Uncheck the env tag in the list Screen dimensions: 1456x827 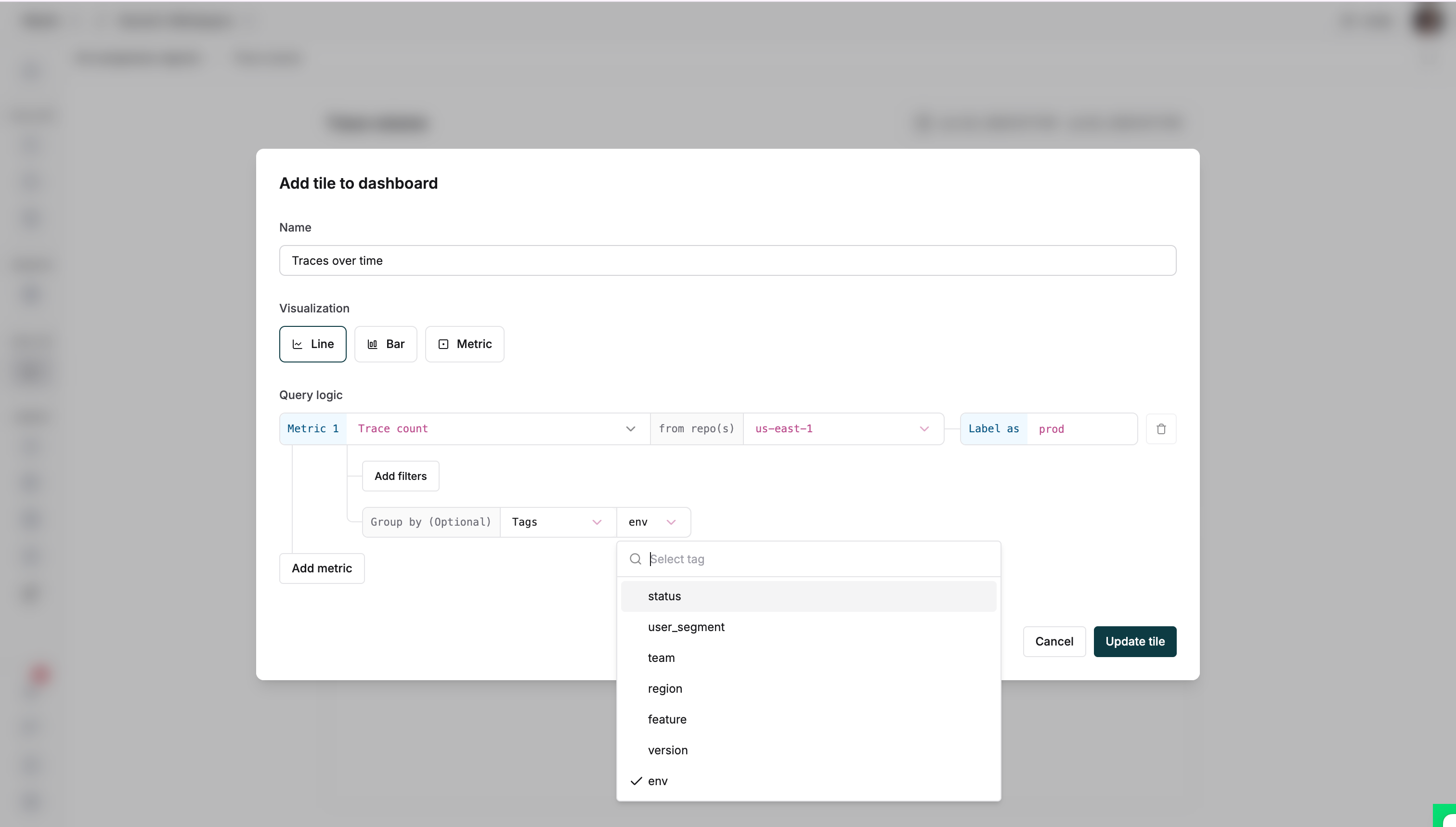click(657, 780)
